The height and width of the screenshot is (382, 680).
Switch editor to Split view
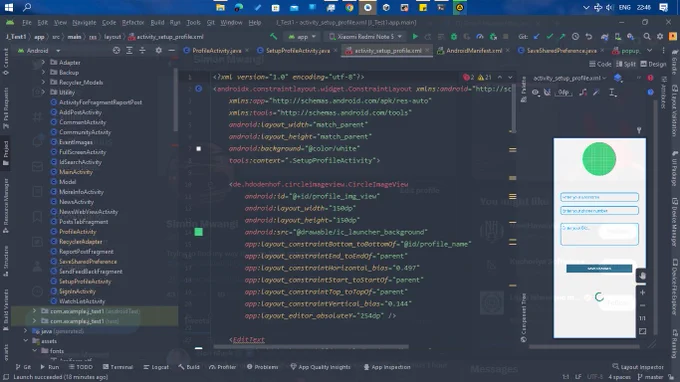pyautogui.click(x=626, y=64)
